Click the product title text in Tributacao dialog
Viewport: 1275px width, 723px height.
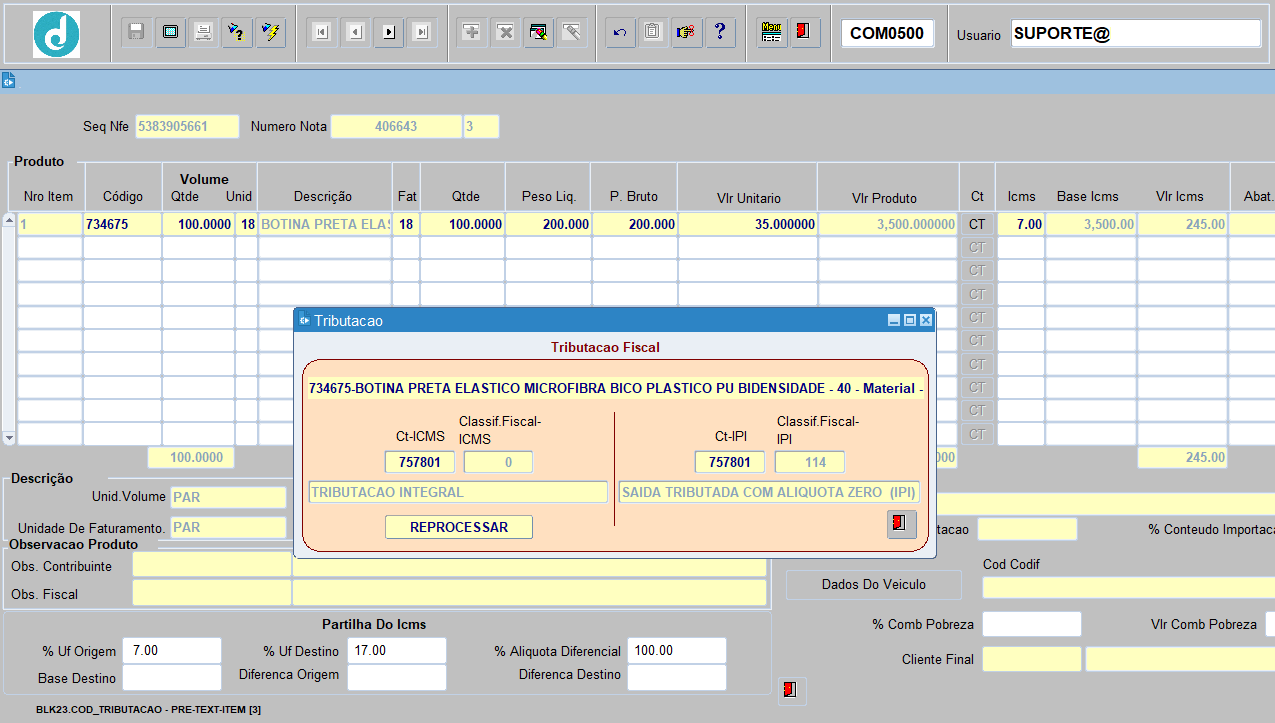(616, 388)
